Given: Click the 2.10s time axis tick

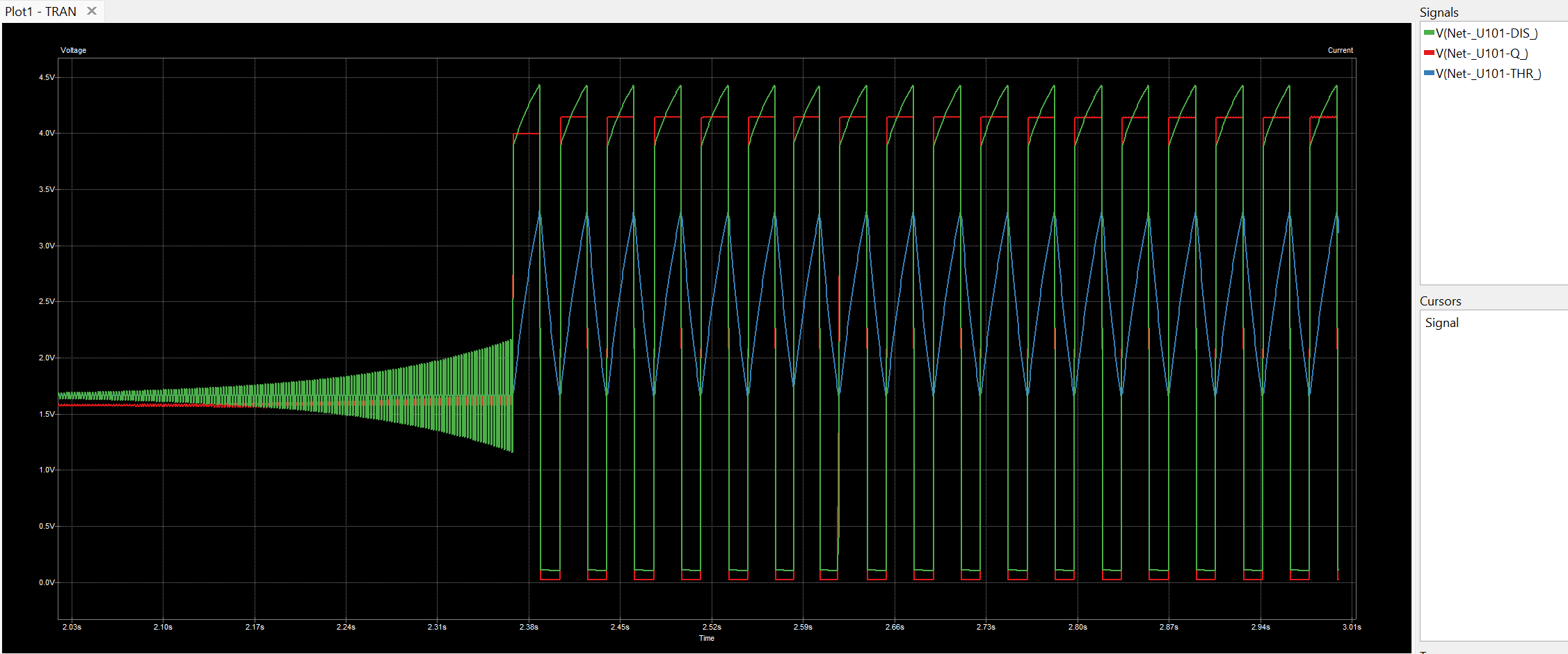Looking at the screenshot, I should click(163, 627).
